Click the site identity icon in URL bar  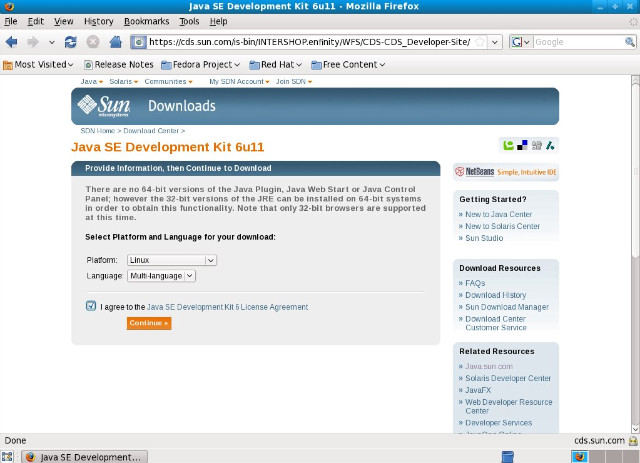pyautogui.click(x=139, y=42)
